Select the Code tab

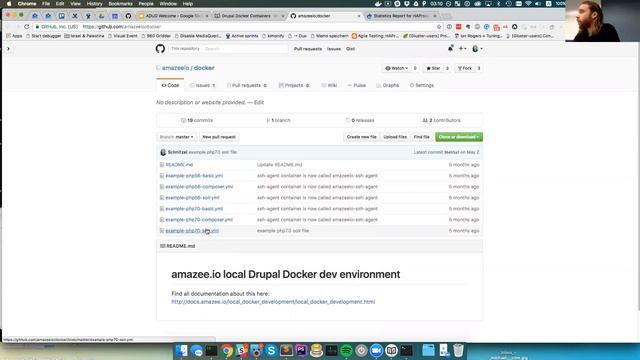pos(170,85)
